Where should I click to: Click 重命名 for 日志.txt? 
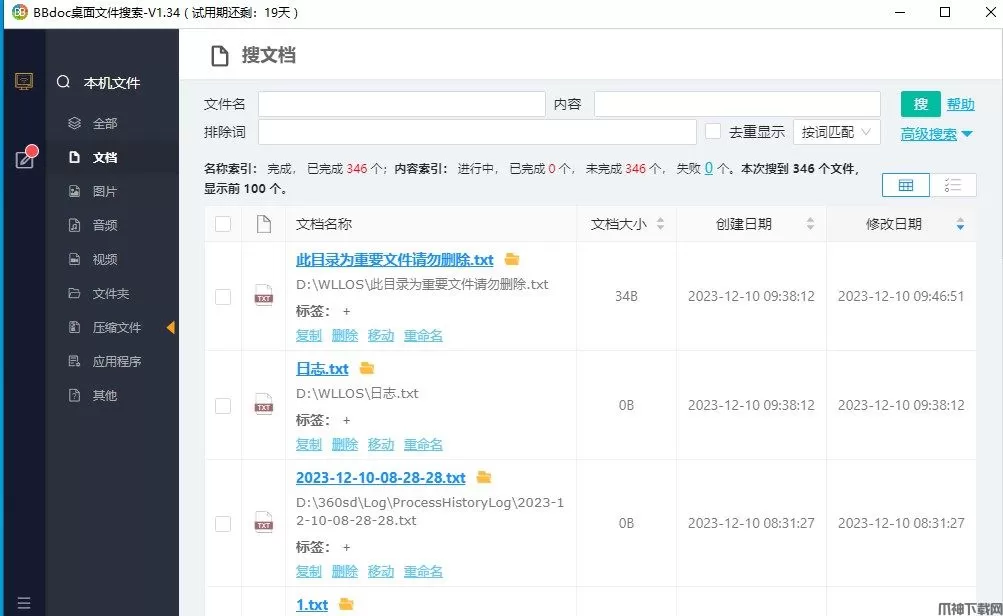pos(423,444)
